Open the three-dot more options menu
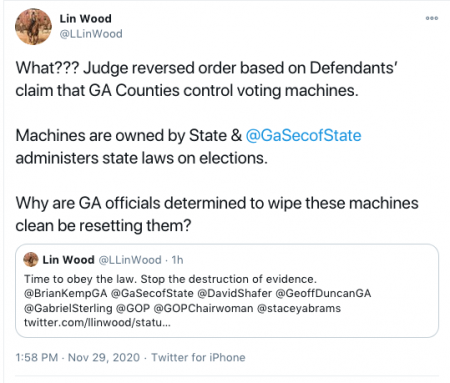450x383 pixels. pos(432,18)
